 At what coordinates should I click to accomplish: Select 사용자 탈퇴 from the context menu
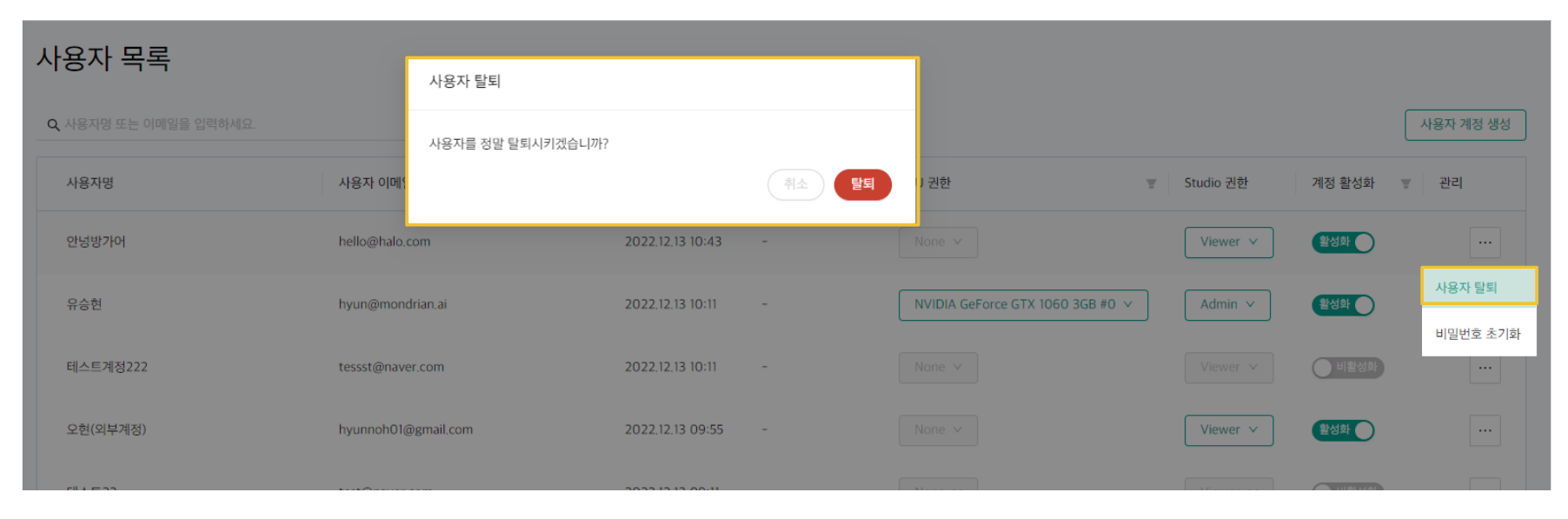click(x=1478, y=287)
